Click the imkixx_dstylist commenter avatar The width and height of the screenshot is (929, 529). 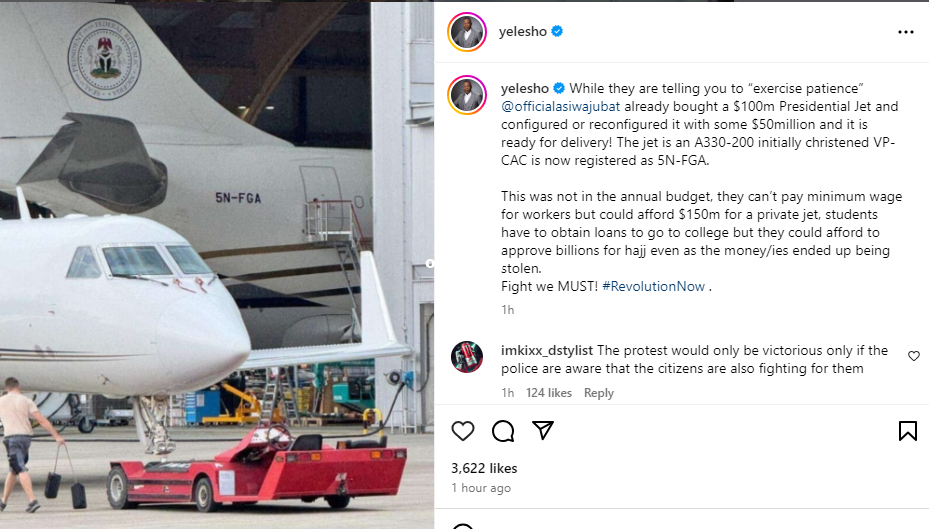pyautogui.click(x=467, y=357)
